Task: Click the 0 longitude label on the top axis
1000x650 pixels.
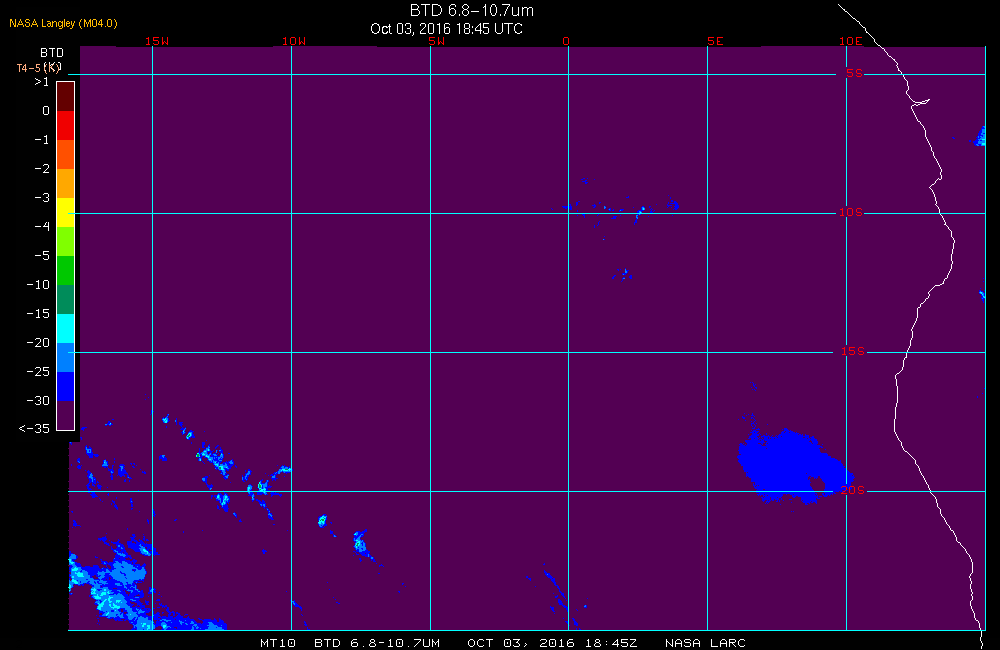Action: pyautogui.click(x=566, y=41)
